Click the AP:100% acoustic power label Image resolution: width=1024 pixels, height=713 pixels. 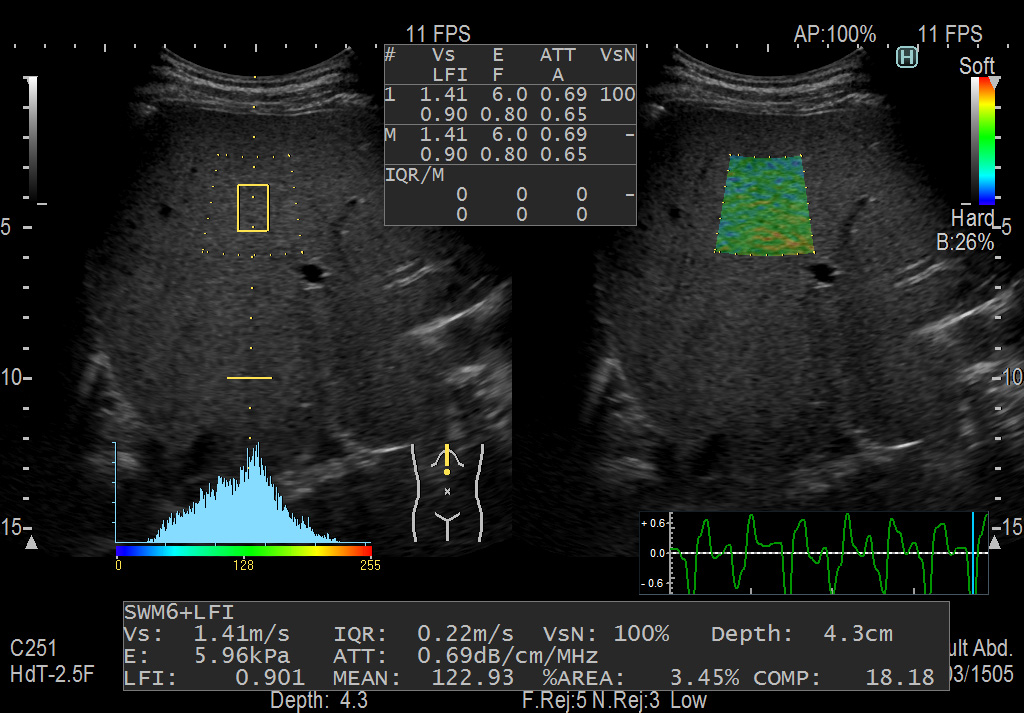coord(835,35)
